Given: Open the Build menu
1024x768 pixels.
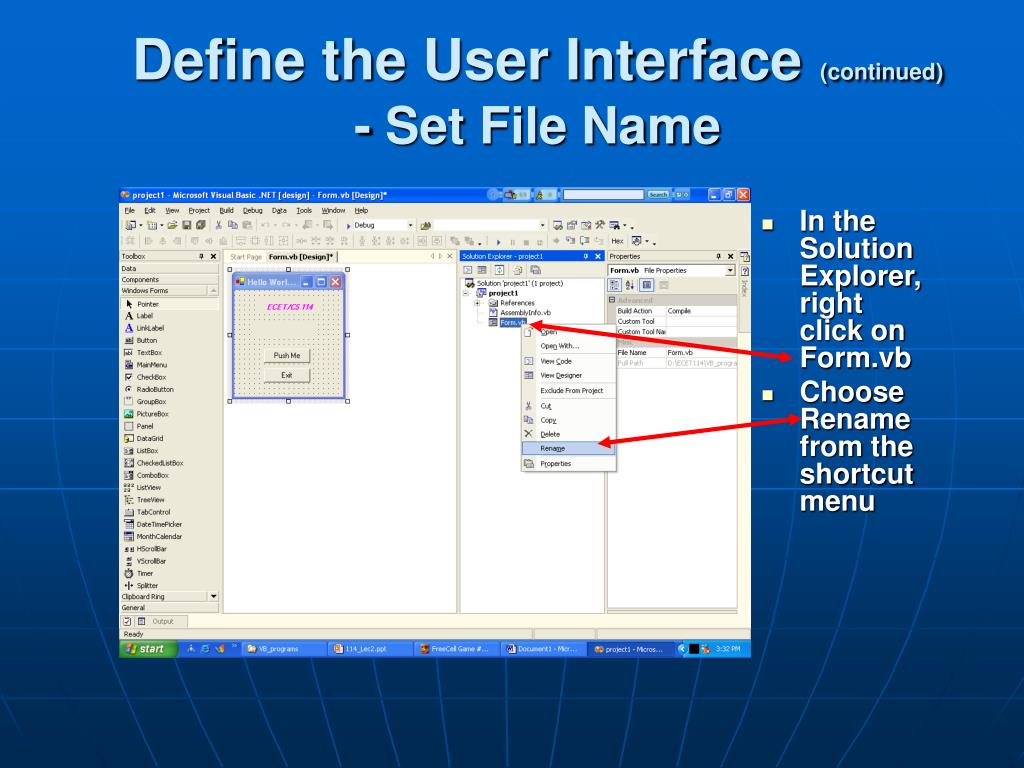Looking at the screenshot, I should 227,210.
